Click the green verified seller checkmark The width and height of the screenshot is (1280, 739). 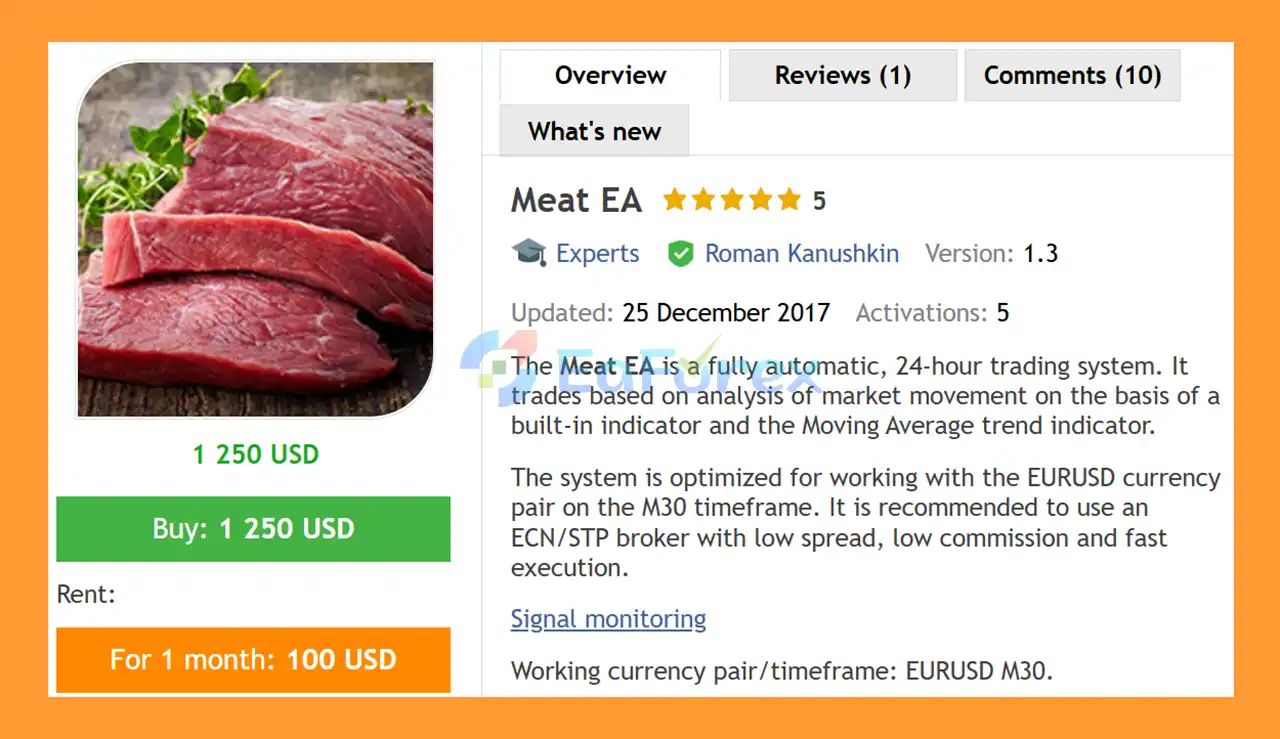click(x=681, y=253)
